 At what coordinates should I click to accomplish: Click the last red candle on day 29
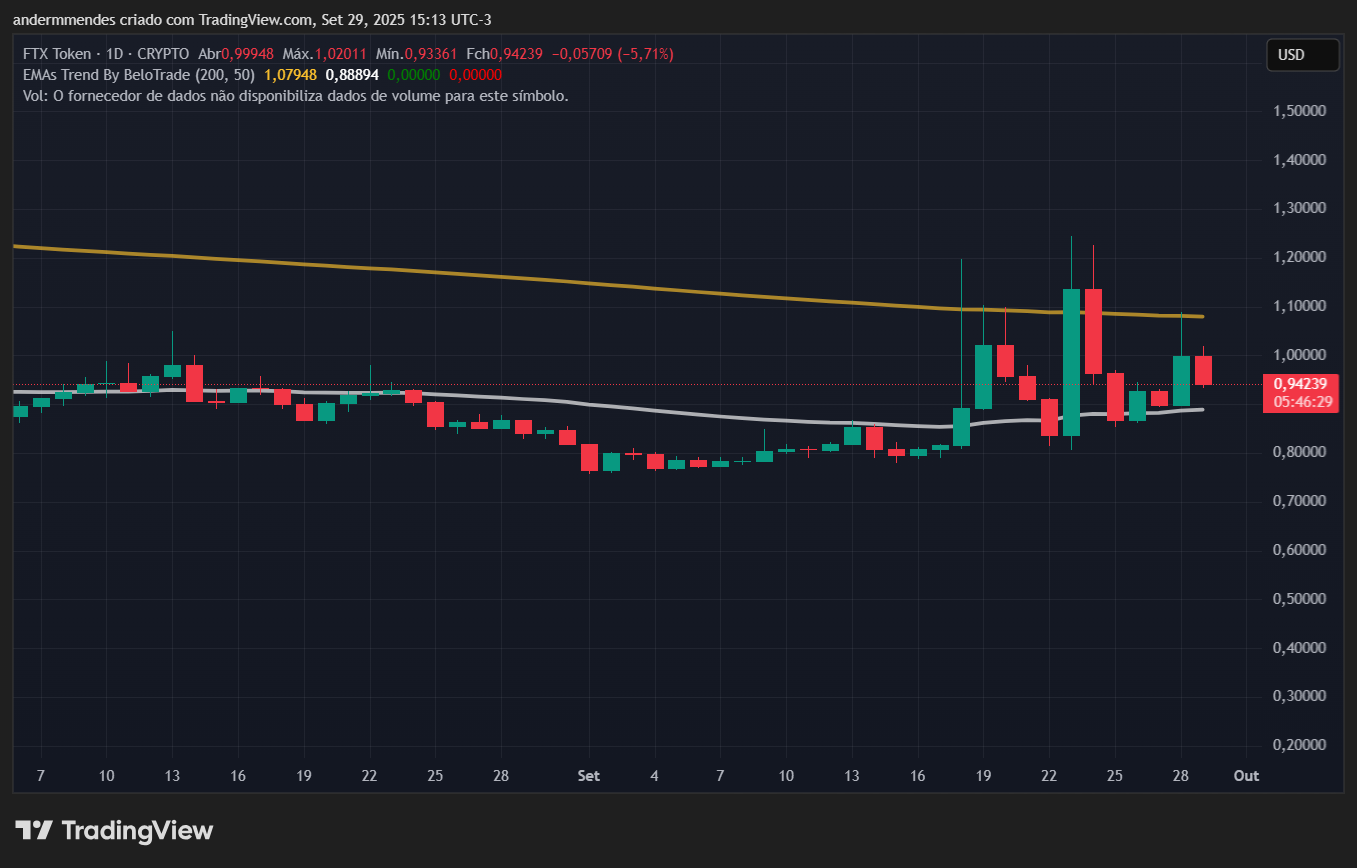pos(1203,370)
